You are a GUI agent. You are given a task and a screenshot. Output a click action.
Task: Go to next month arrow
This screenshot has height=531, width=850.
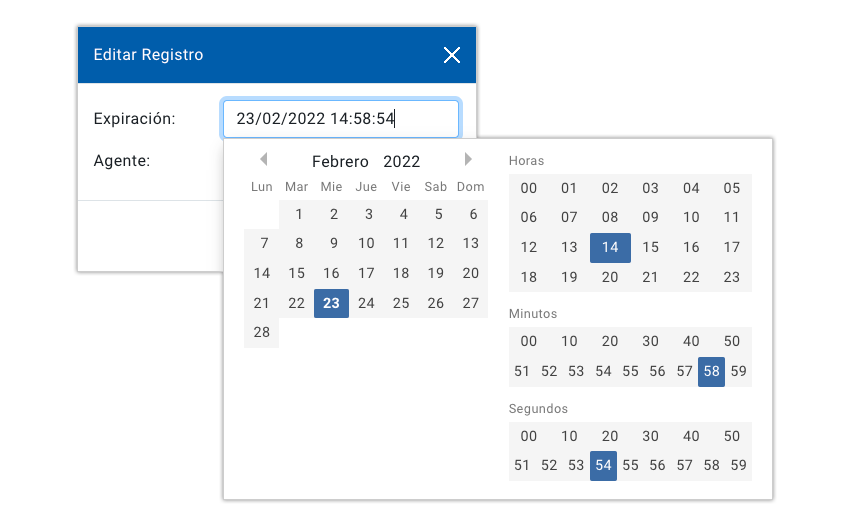click(468, 159)
